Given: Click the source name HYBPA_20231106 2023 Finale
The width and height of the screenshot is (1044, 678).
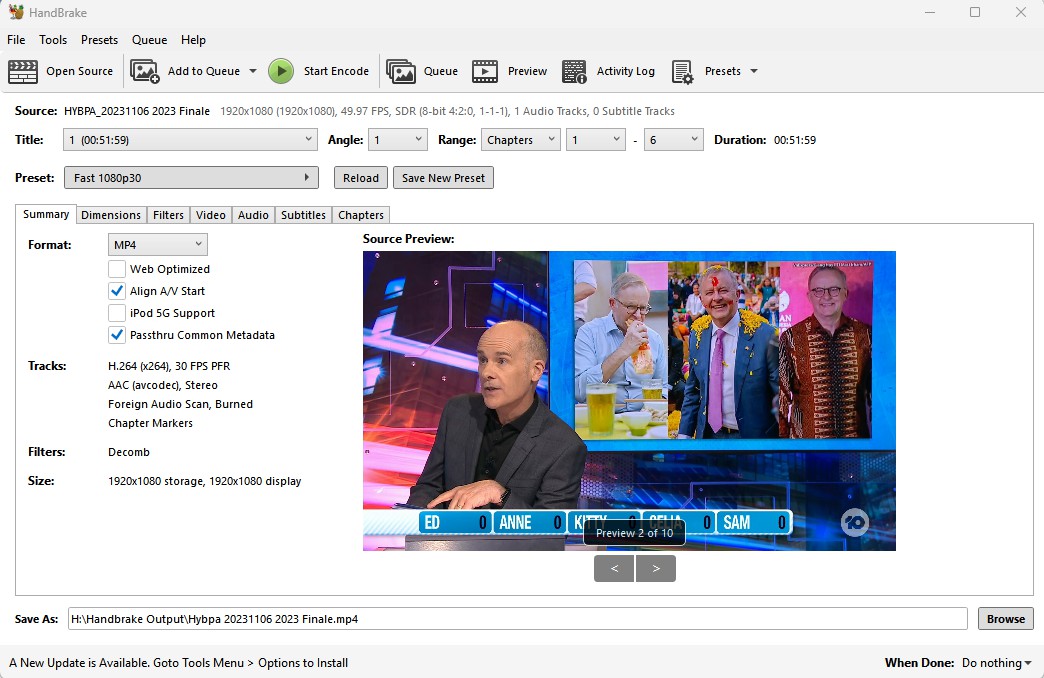Looking at the screenshot, I should tap(136, 111).
